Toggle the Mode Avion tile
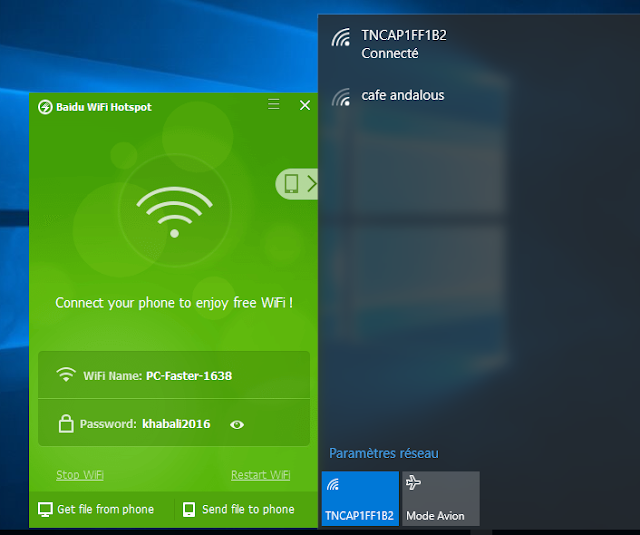Screen dimensions: 640x535 point(441,498)
